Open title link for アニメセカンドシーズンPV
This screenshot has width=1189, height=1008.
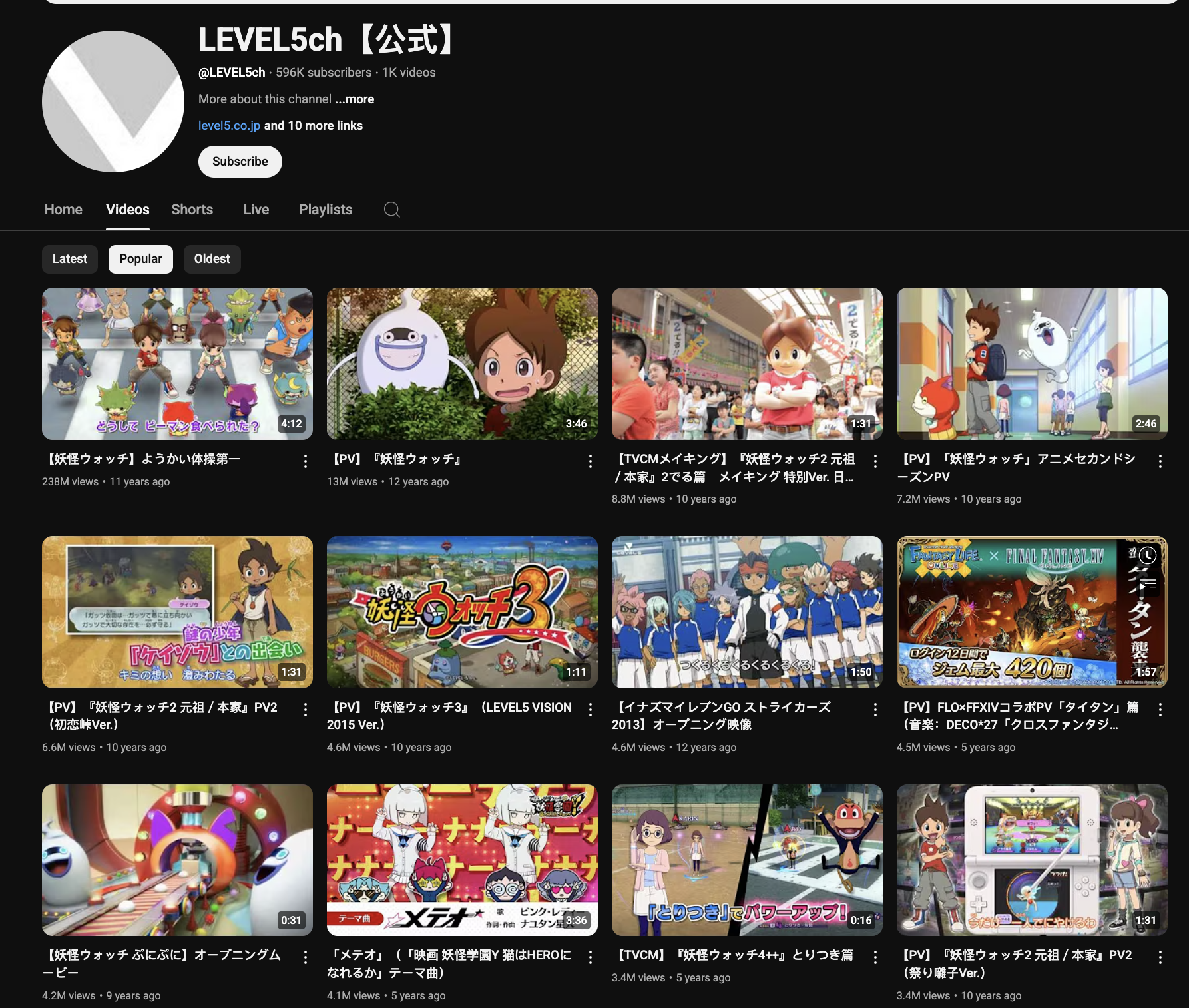point(1017,468)
